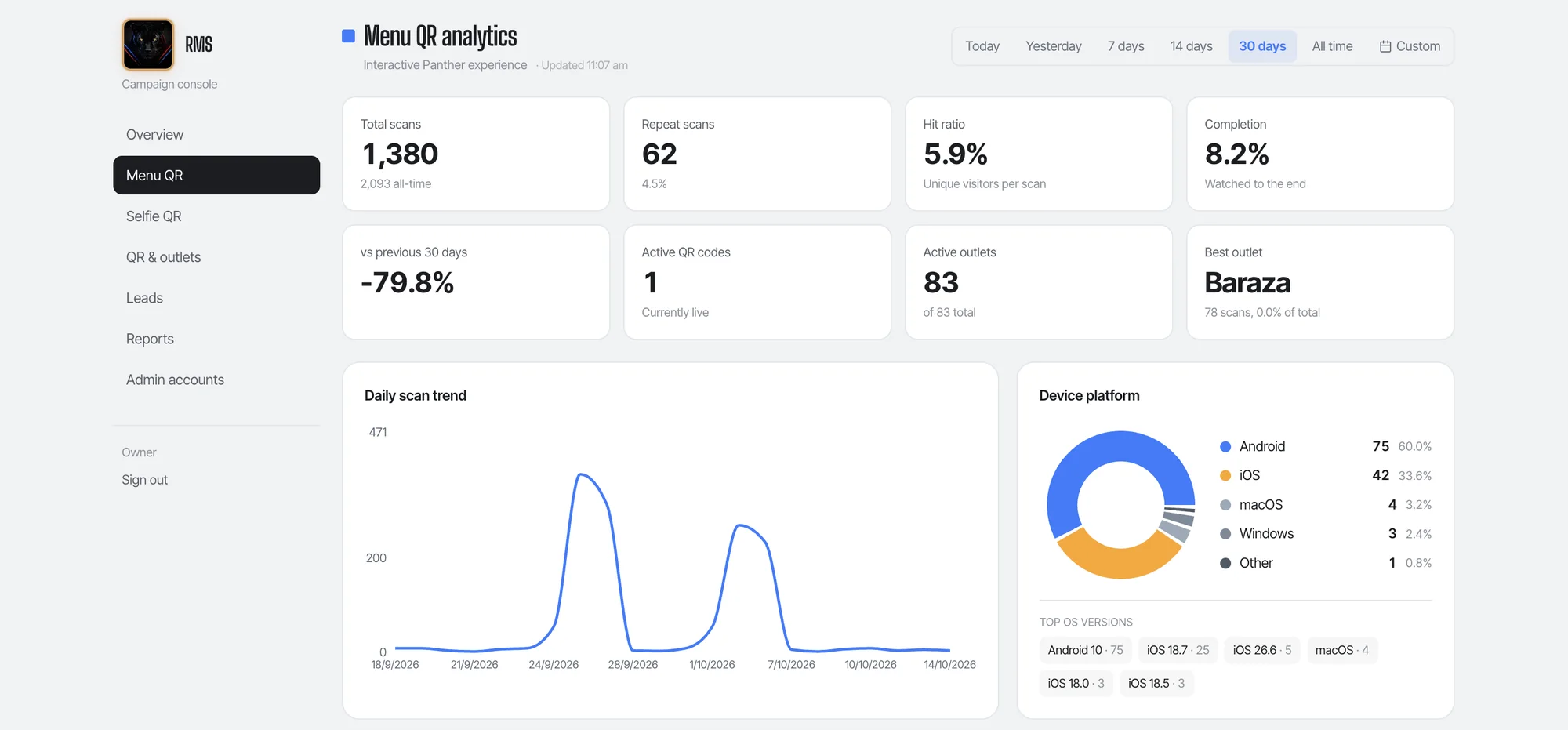
Task: Open Admin accounts page
Action: [216, 380]
